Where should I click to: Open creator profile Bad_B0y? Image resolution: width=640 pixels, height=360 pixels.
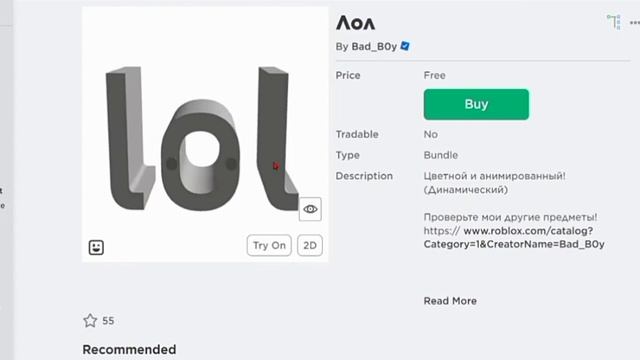[x=374, y=47]
